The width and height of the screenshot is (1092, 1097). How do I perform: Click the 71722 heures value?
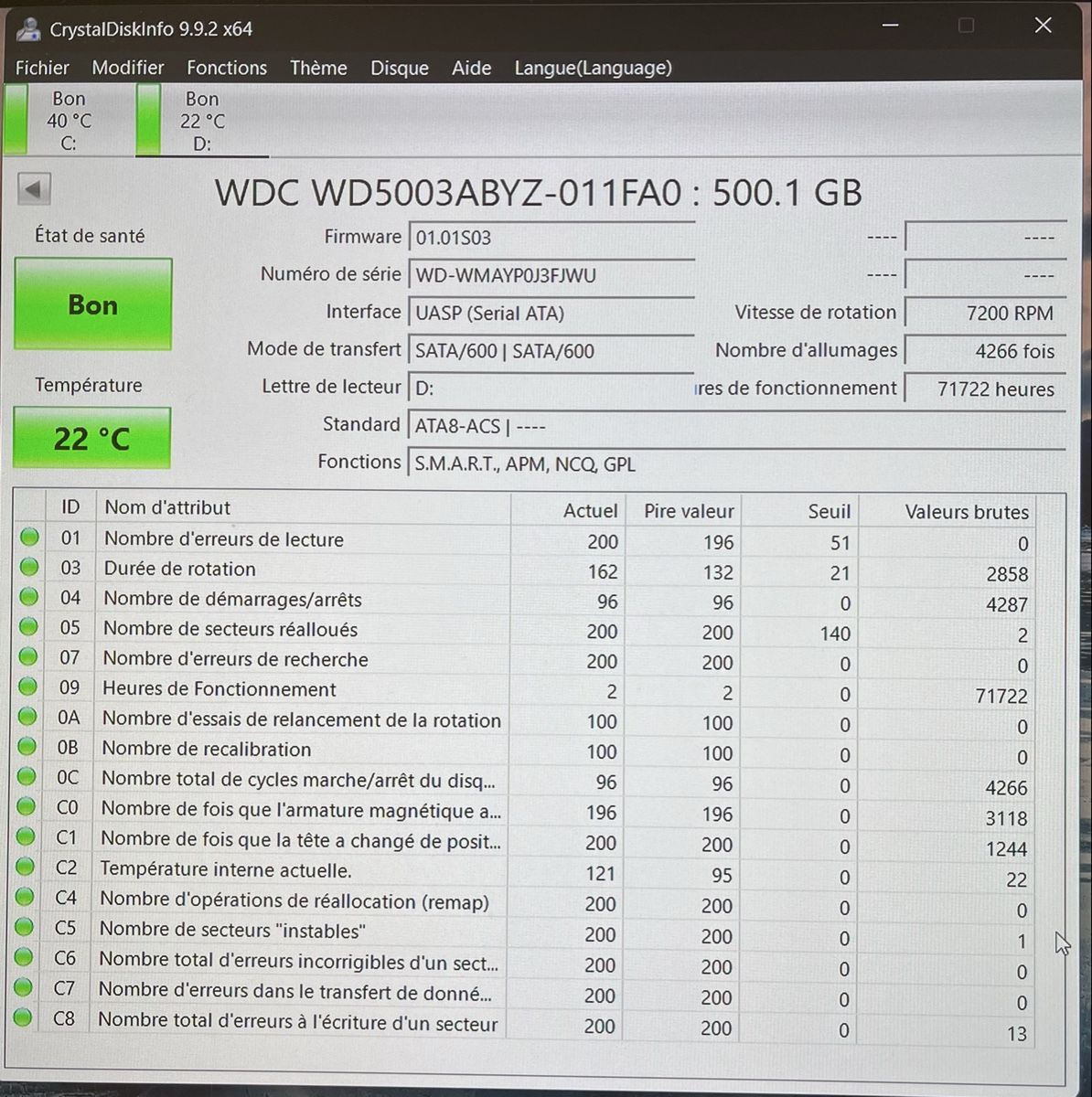click(x=985, y=389)
